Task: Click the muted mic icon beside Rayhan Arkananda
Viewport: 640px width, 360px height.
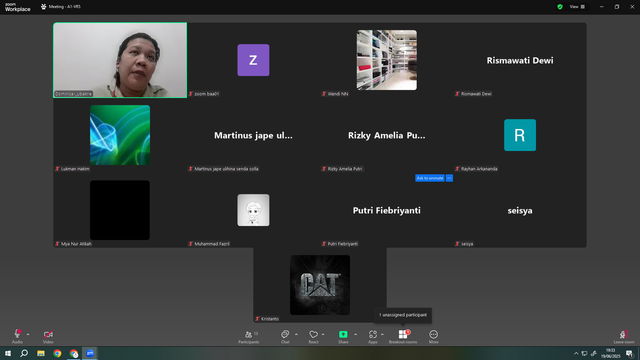Action: point(457,169)
